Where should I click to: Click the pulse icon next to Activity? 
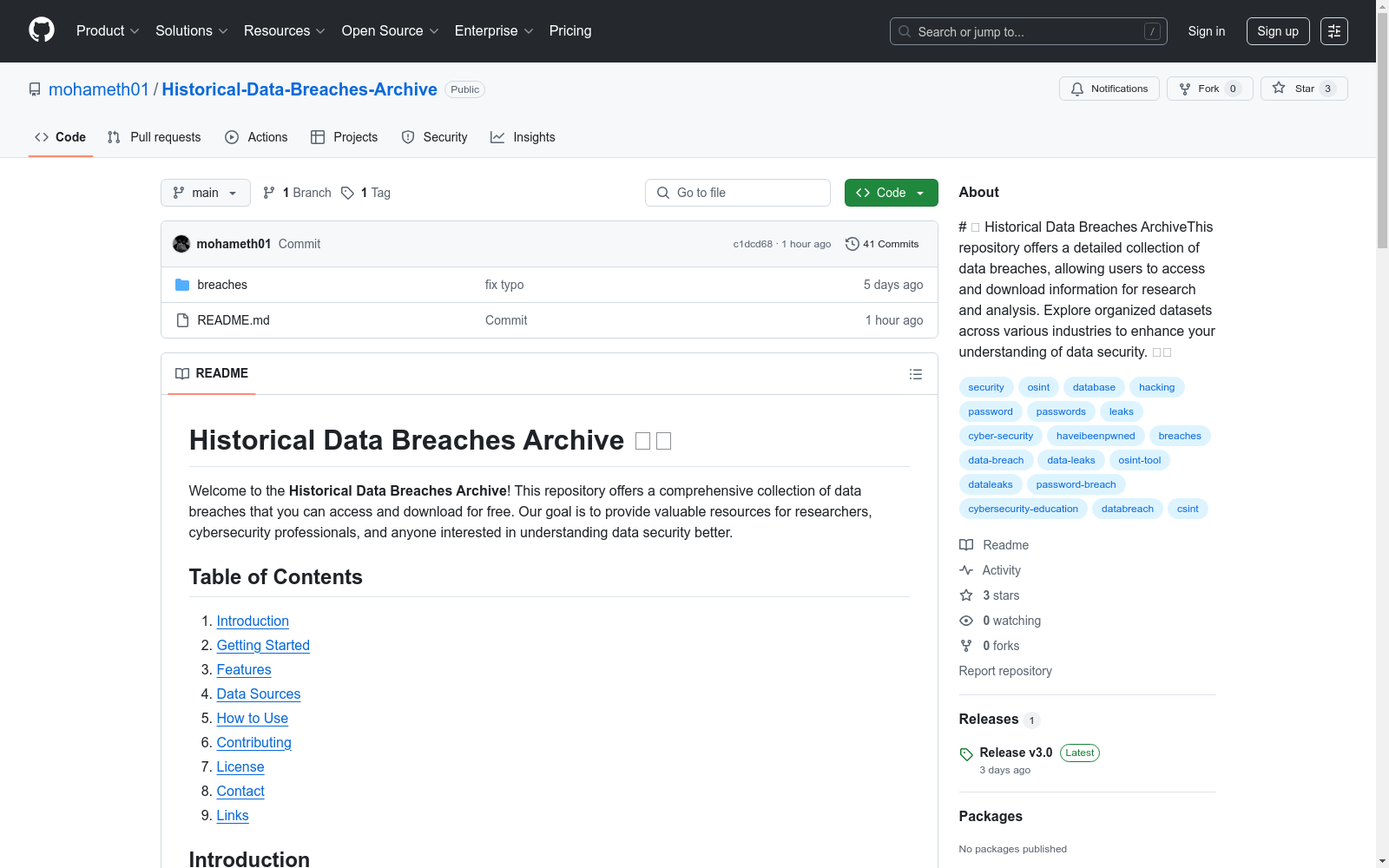(x=966, y=570)
